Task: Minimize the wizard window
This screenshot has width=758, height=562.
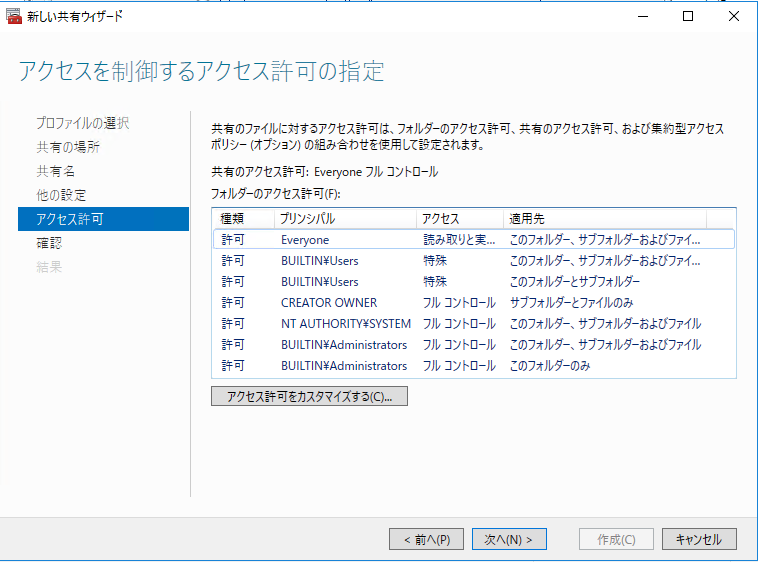Action: 643,16
